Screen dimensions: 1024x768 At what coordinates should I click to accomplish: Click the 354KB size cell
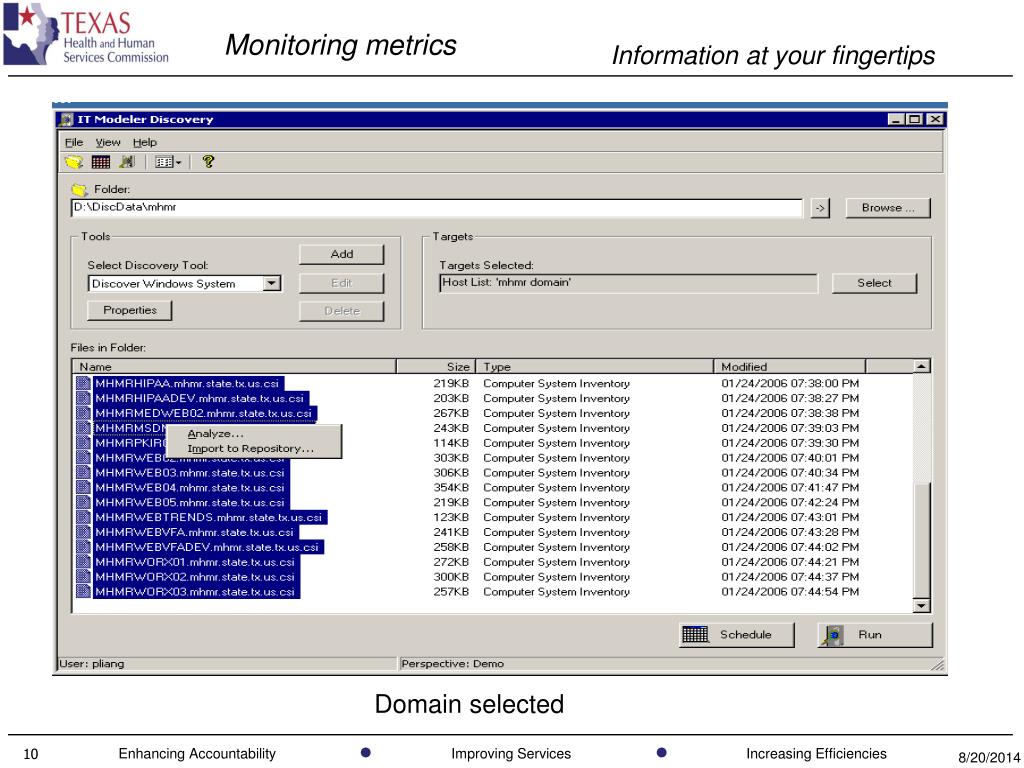451,488
